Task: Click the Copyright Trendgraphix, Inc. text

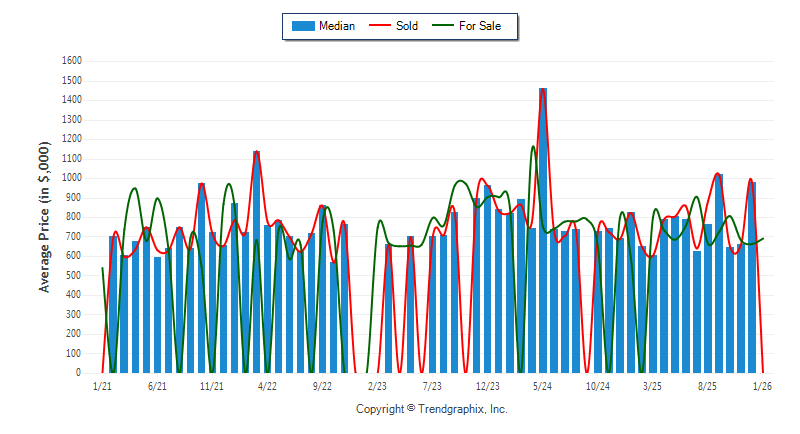Action: [x=432, y=409]
